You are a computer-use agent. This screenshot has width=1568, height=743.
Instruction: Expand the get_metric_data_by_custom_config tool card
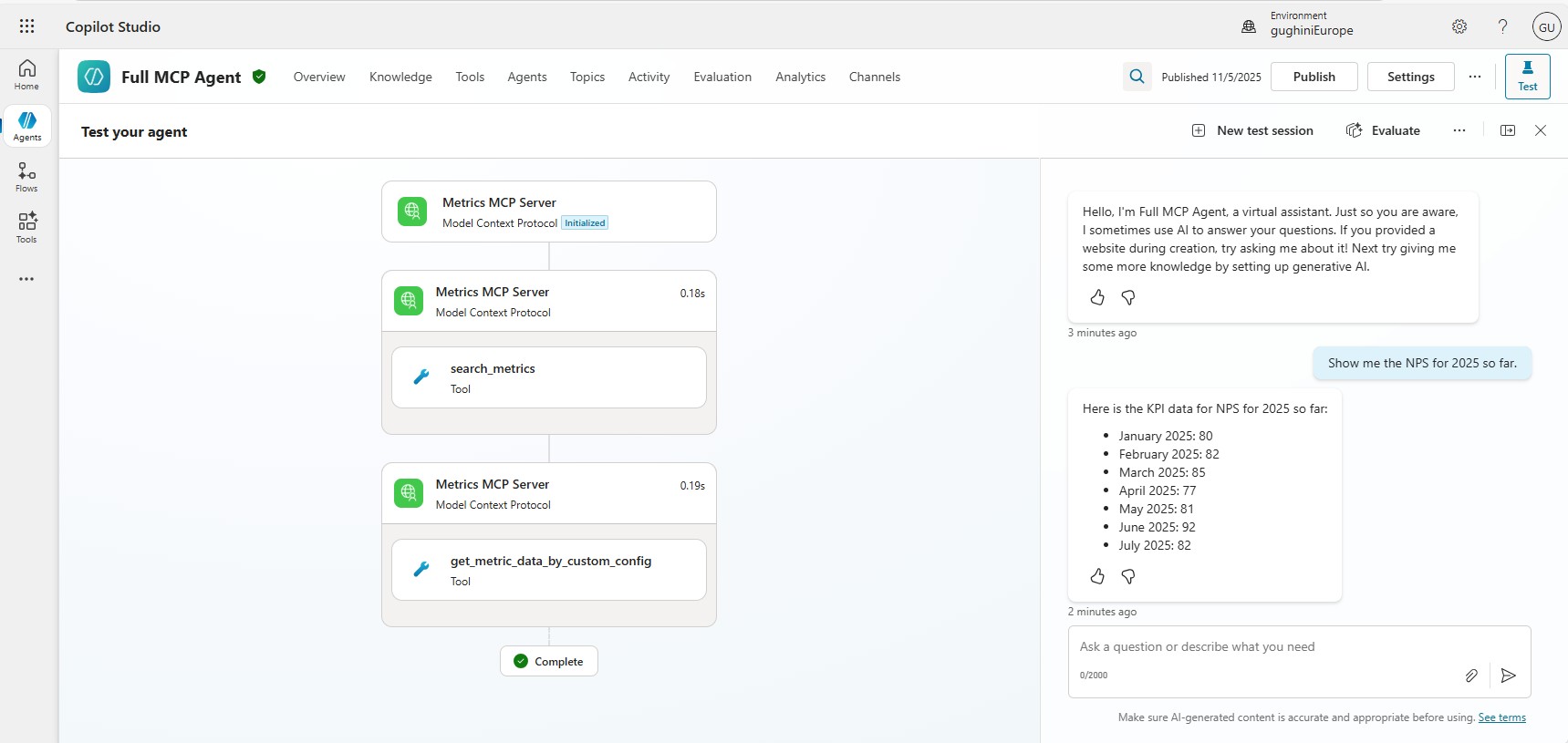point(548,570)
